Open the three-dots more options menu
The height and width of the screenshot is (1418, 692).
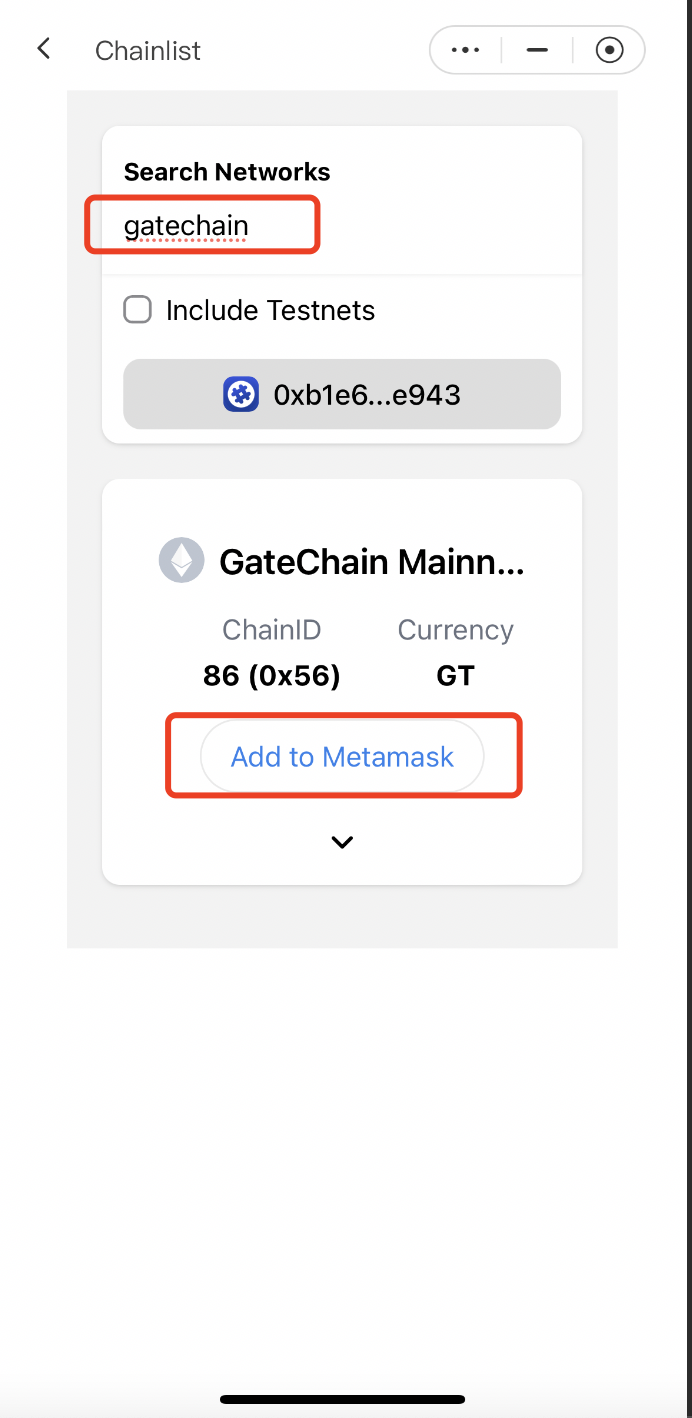[x=465, y=50]
